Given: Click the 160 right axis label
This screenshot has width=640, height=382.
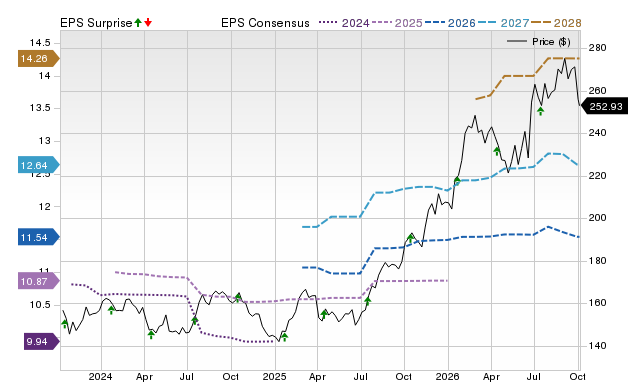Looking at the screenshot, I should 597,303.
